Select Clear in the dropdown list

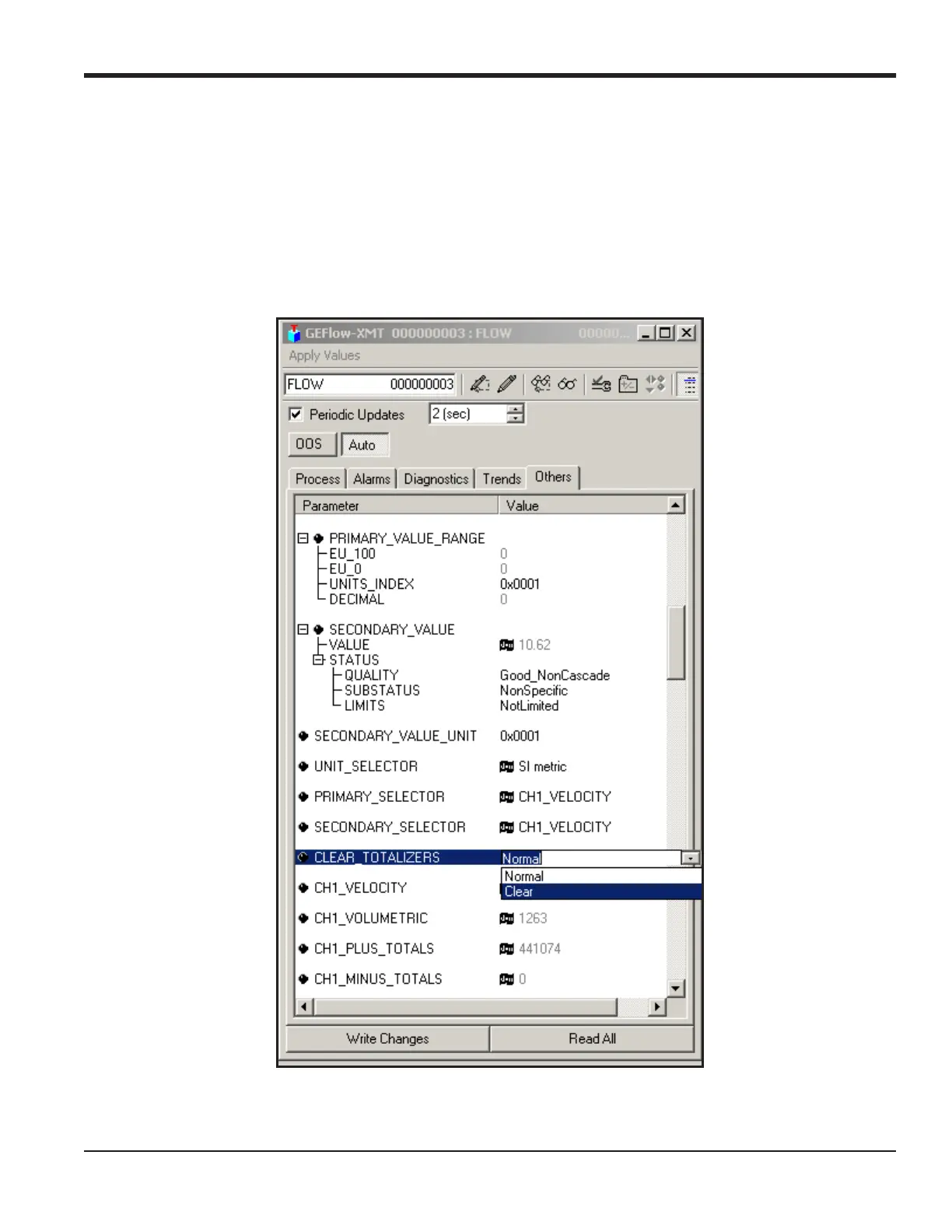point(600,891)
